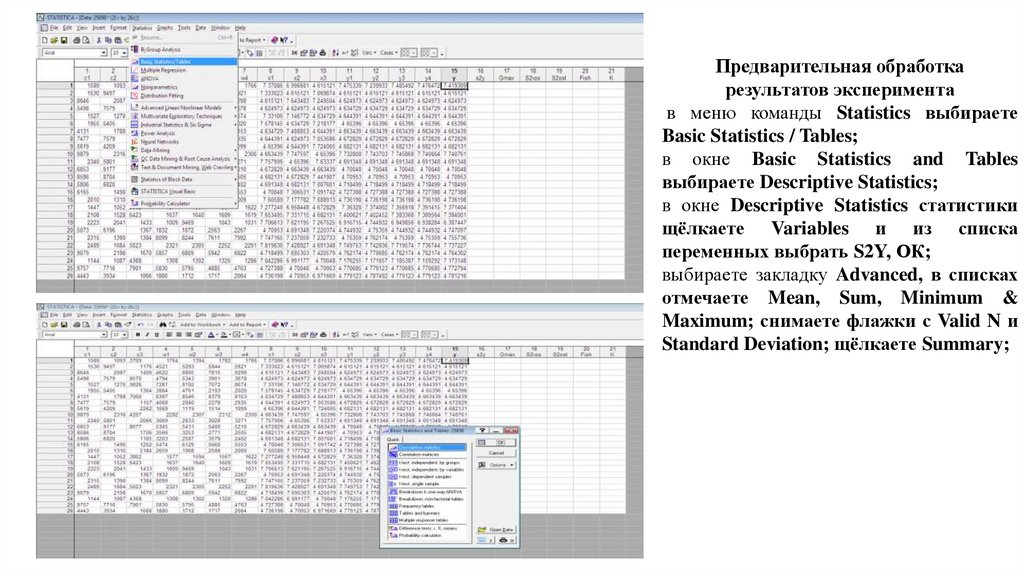Open fill color swatch in bottom window

tap(225, 334)
